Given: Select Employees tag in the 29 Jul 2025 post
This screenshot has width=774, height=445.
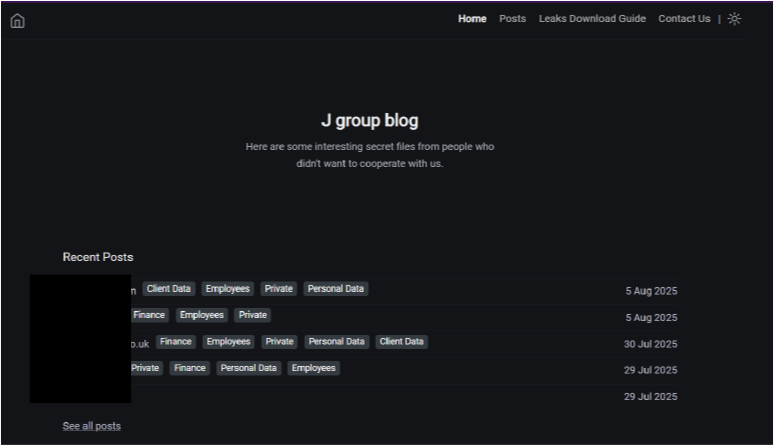Looking at the screenshot, I should pos(313,368).
